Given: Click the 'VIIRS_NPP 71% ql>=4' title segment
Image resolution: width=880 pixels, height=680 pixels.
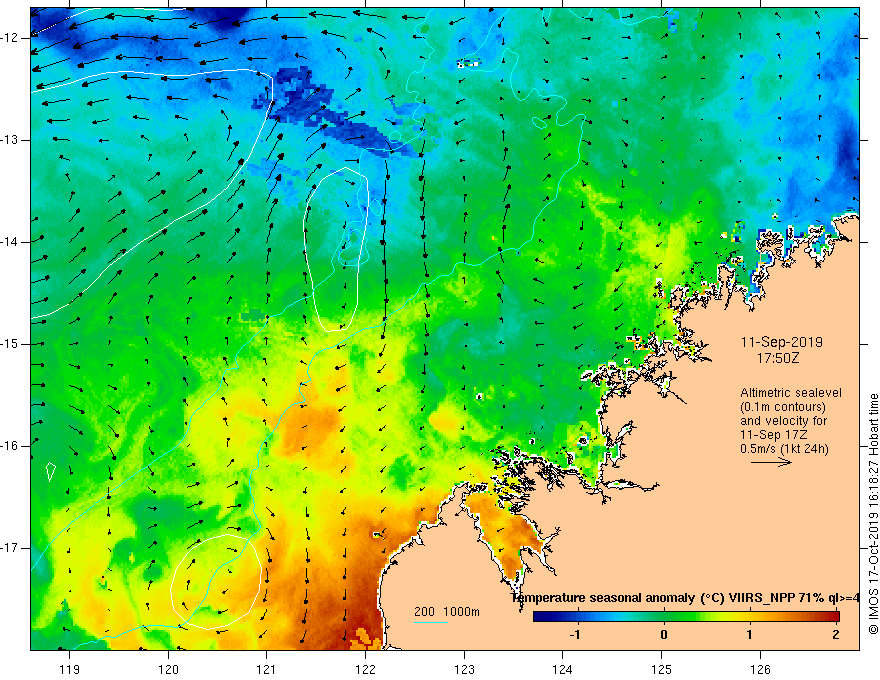Looking at the screenshot, I should pos(794,598).
